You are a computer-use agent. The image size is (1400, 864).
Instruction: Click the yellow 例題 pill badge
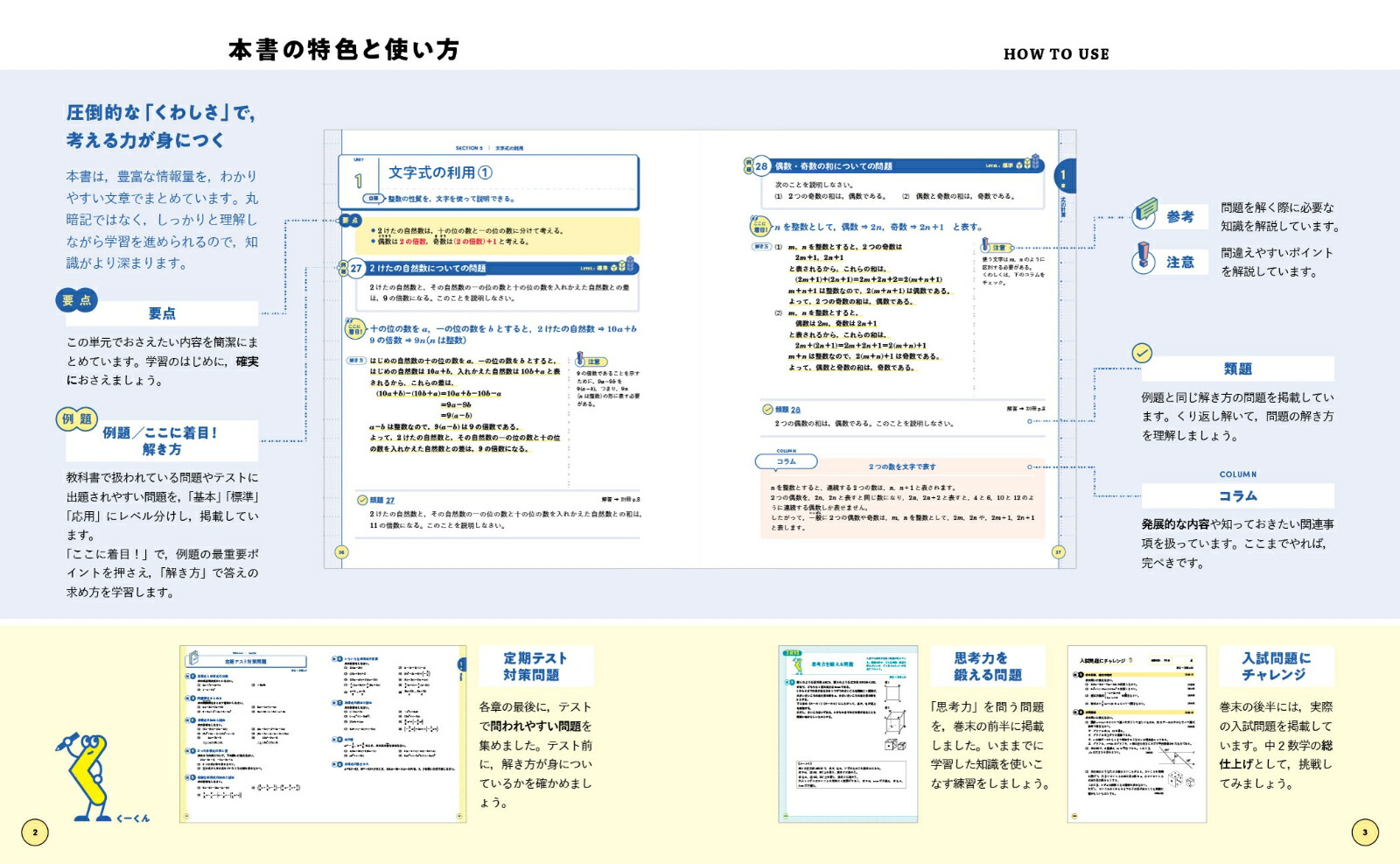click(76, 418)
